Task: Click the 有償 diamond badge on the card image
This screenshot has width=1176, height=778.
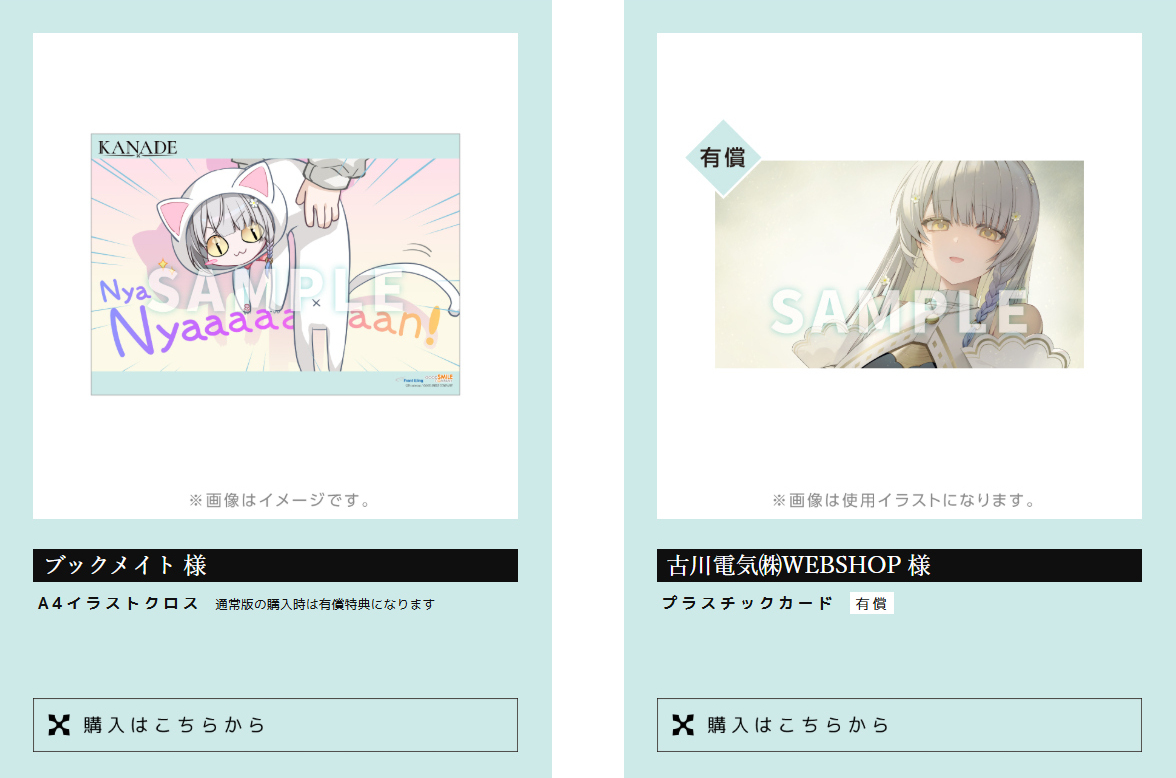Action: (723, 158)
